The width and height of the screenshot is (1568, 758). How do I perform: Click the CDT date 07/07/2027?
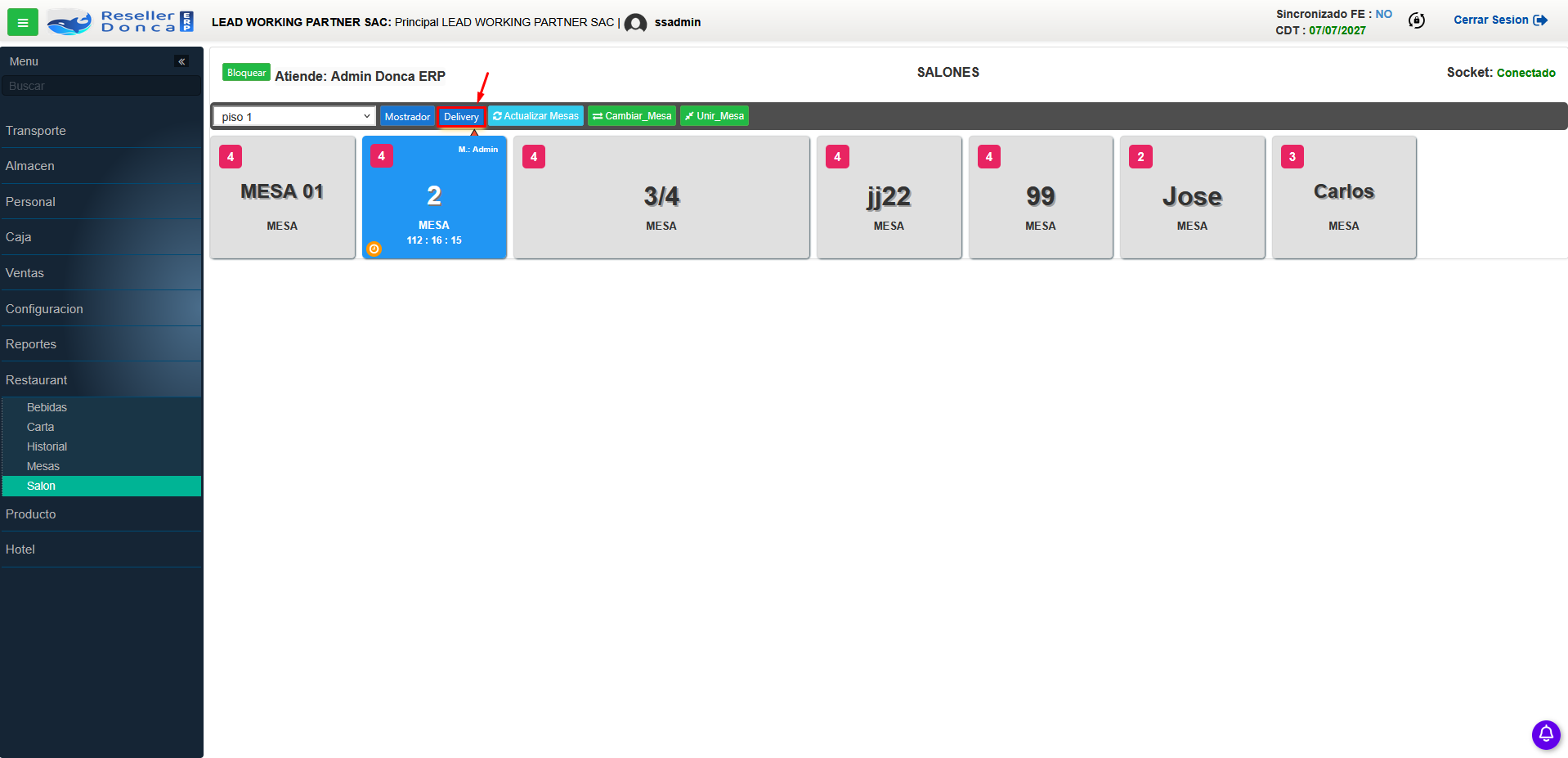coord(1337,30)
